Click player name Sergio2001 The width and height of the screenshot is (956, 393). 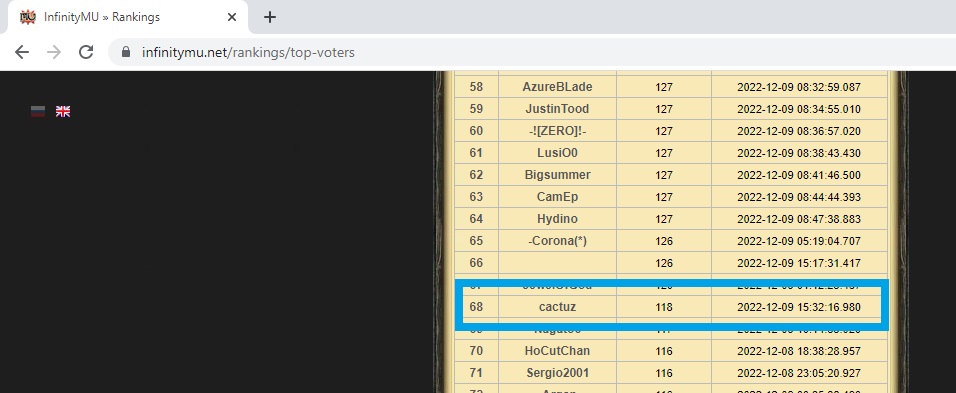557,373
